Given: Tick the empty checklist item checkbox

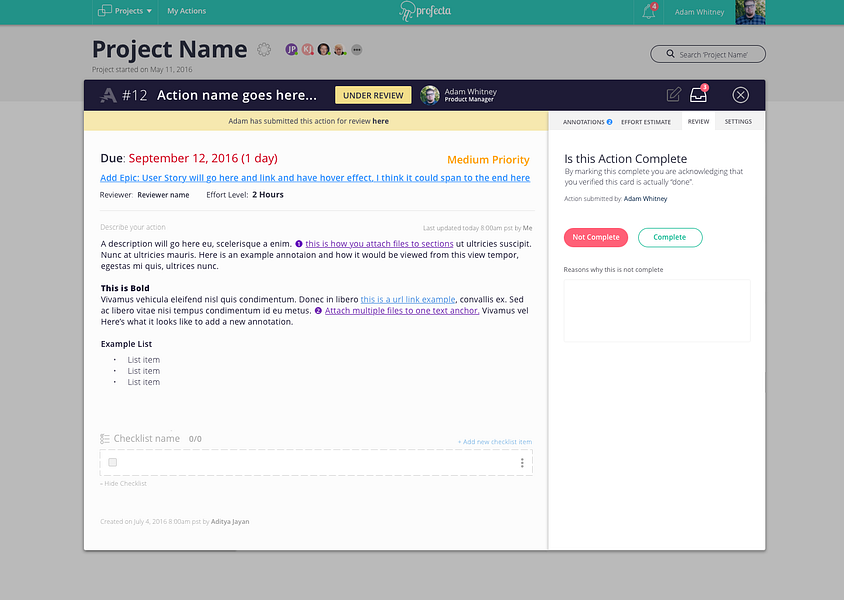Looking at the screenshot, I should tap(112, 462).
